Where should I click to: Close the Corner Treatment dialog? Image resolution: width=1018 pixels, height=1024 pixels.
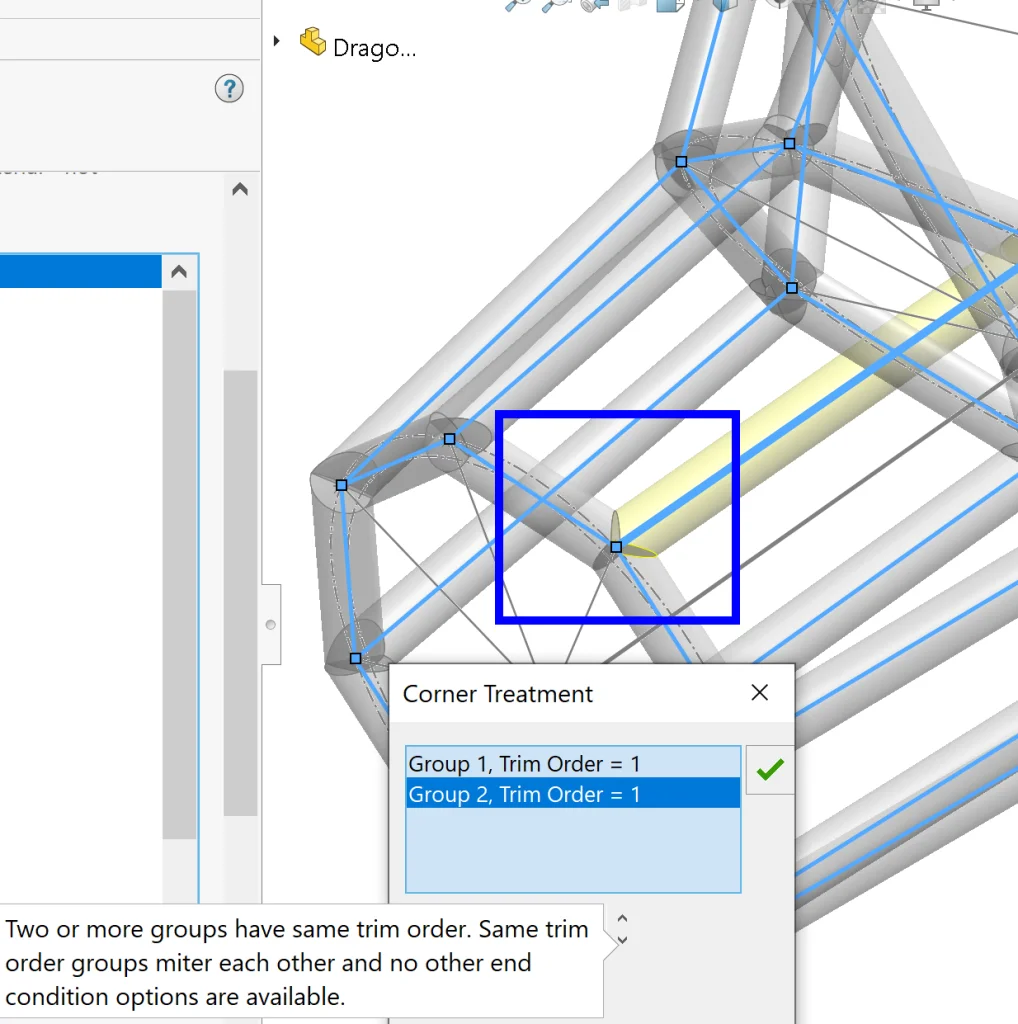760,693
